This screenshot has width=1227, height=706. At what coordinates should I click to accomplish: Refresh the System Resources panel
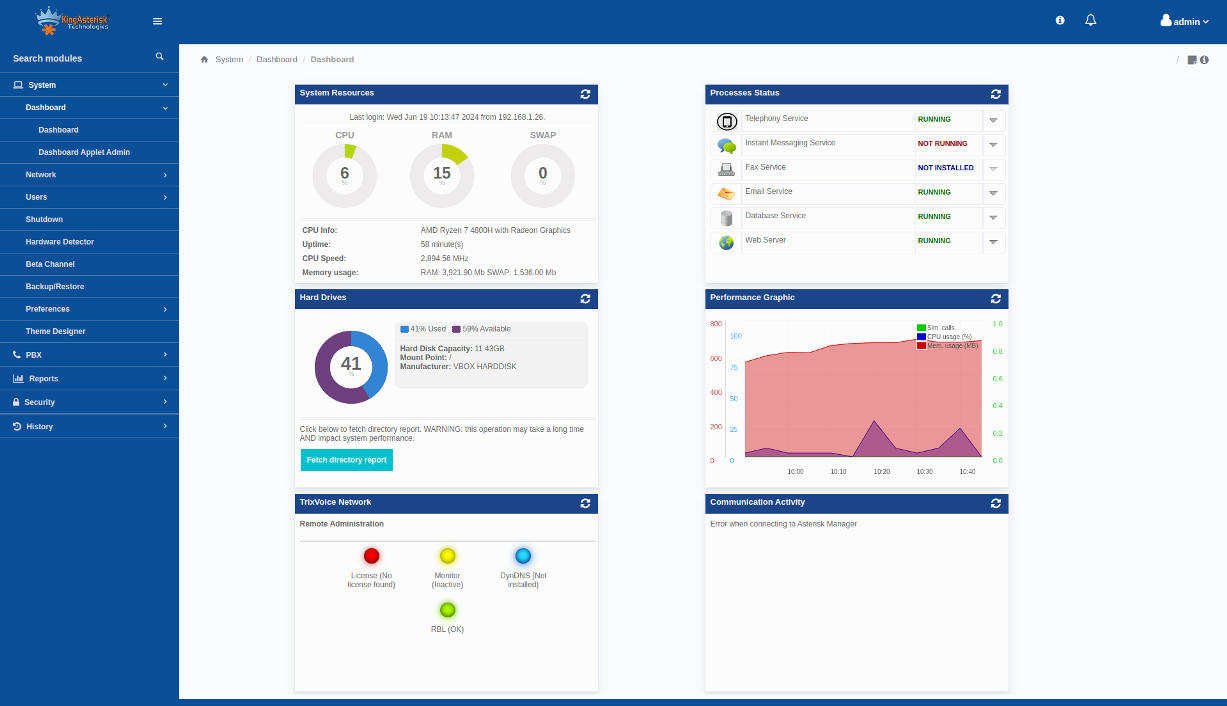coord(585,94)
